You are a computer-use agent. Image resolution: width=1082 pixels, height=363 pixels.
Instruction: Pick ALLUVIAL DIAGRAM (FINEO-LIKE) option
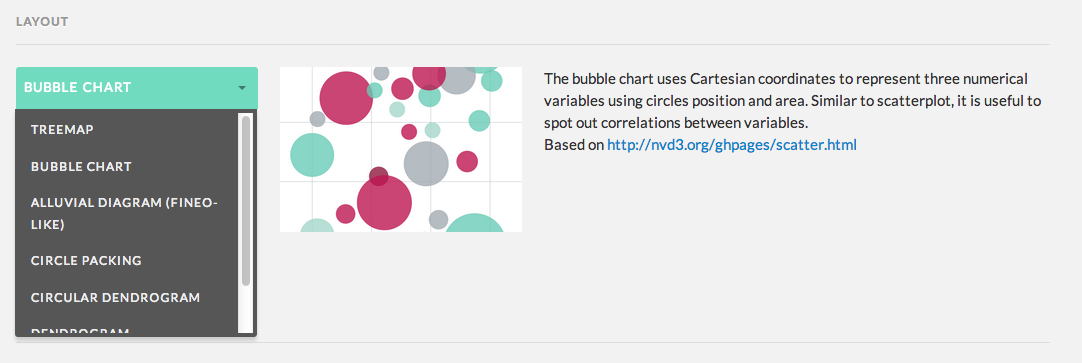127,213
